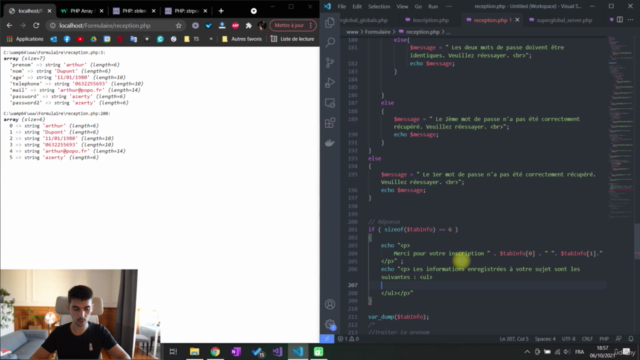Screen dimensions: 640x360
Task: Expand the overflow menu ellipsis in menu bar
Action: point(449,7)
